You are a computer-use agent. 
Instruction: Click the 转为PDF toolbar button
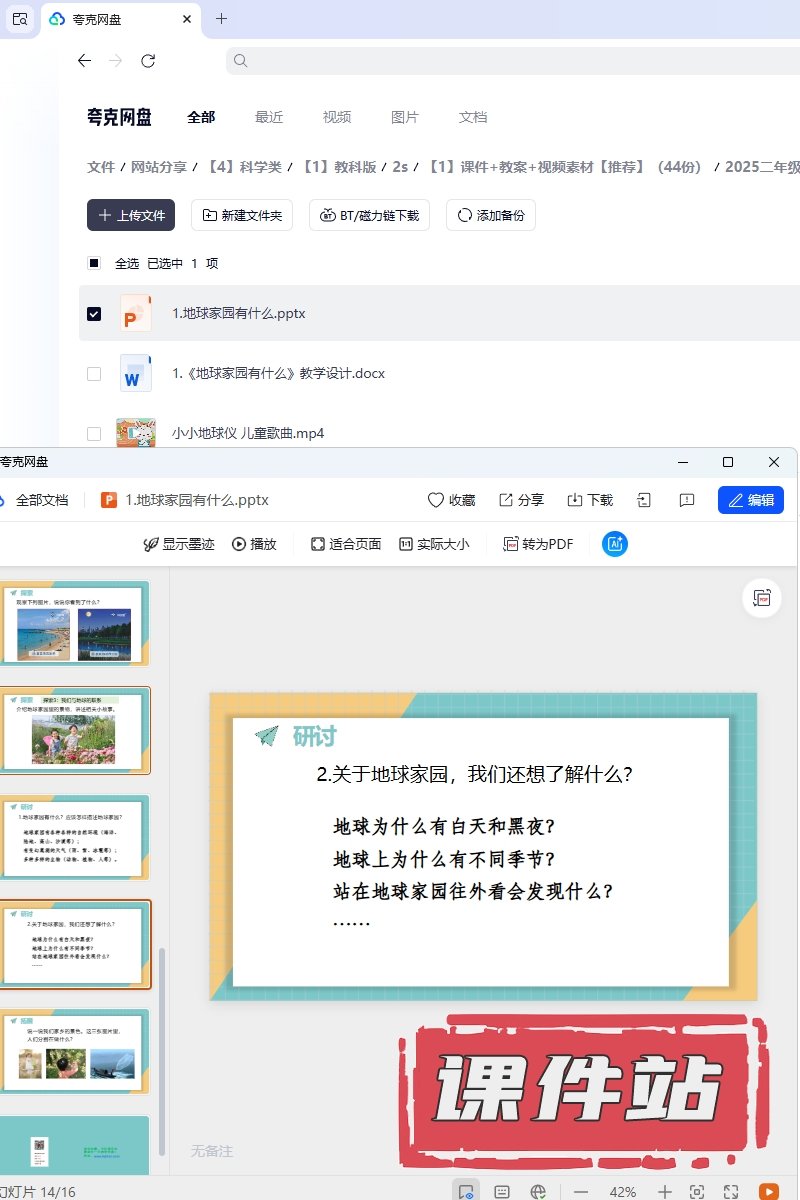click(538, 544)
